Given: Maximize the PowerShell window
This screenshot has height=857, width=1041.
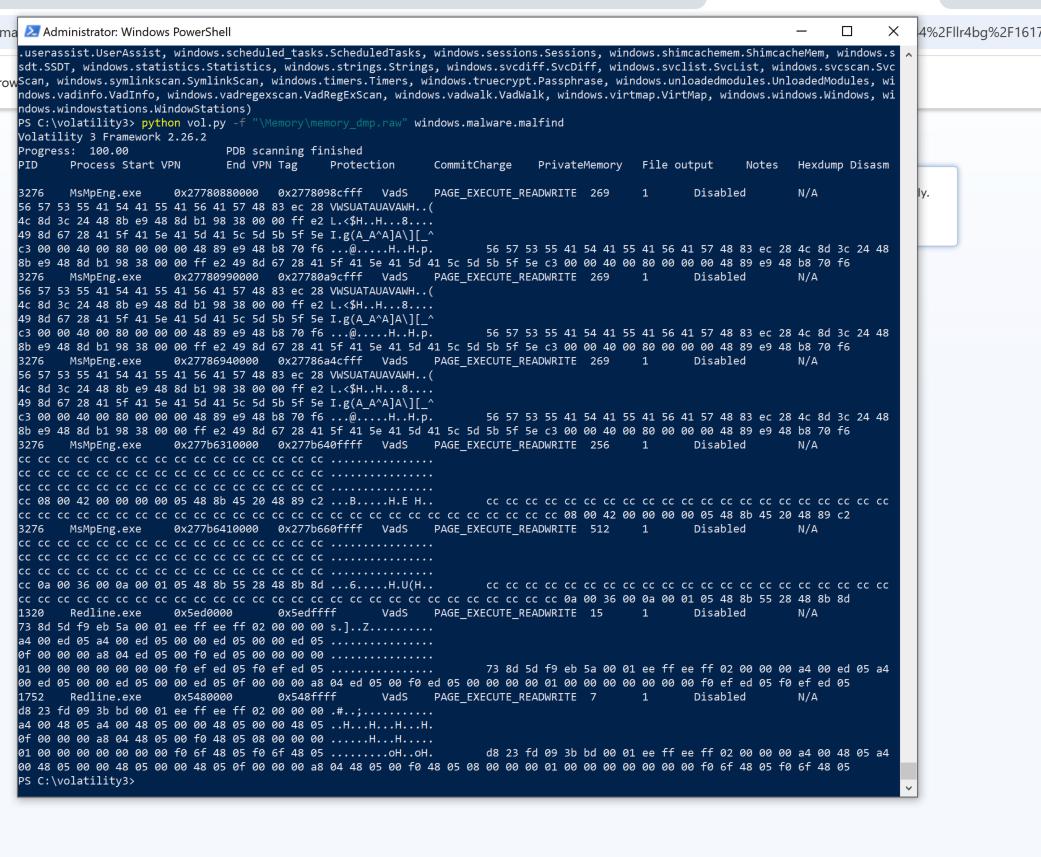Looking at the screenshot, I should tap(847, 31).
